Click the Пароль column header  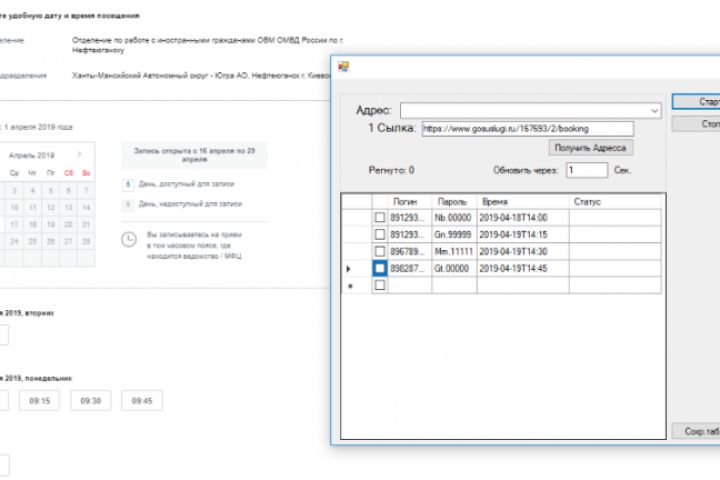(455, 202)
